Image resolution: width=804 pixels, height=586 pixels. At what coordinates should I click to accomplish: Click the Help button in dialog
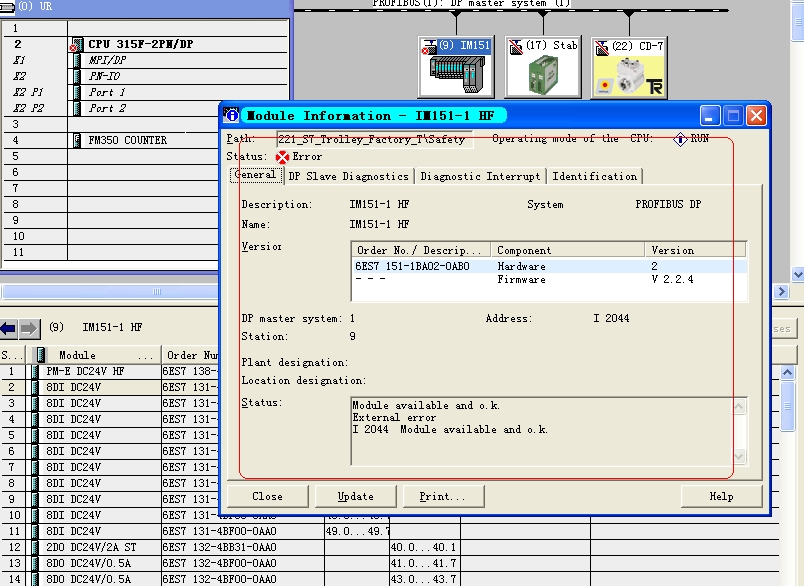721,496
